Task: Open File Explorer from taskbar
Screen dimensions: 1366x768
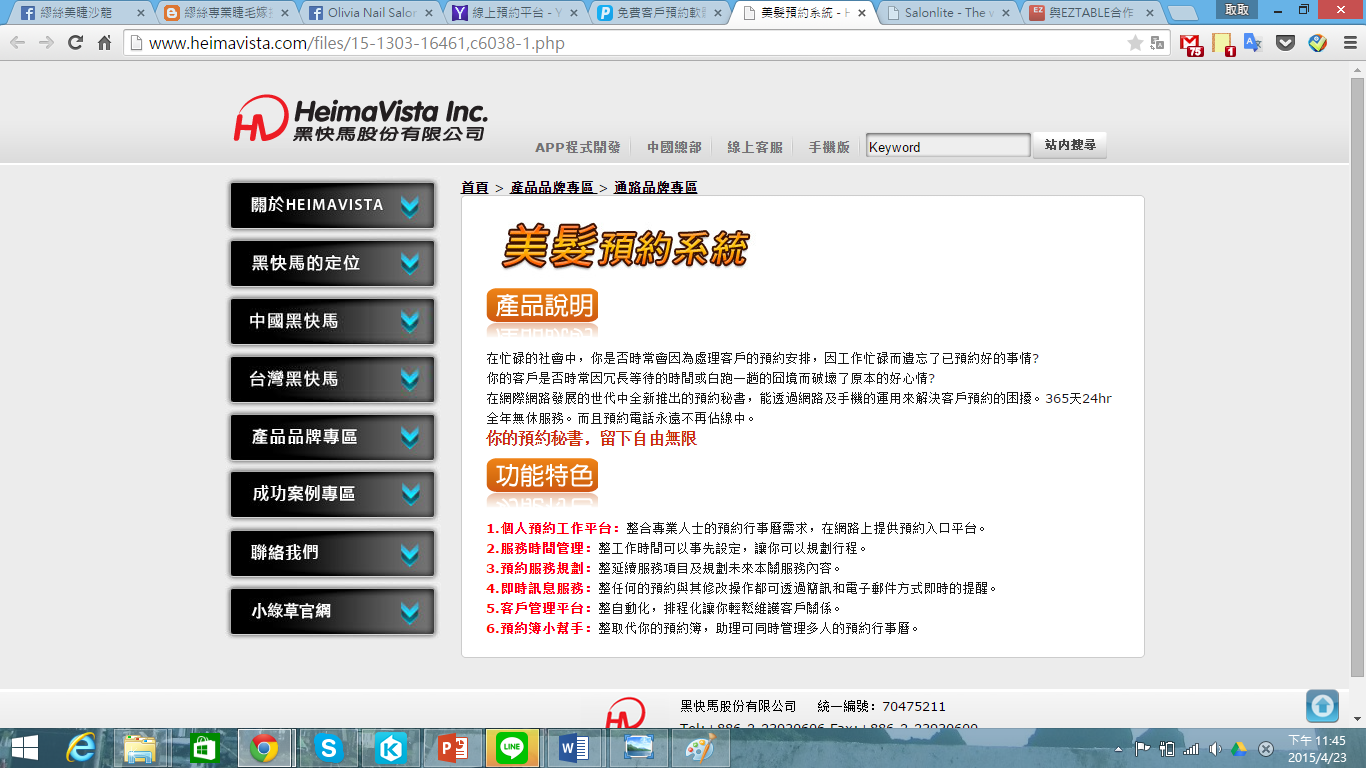Action: [141, 748]
